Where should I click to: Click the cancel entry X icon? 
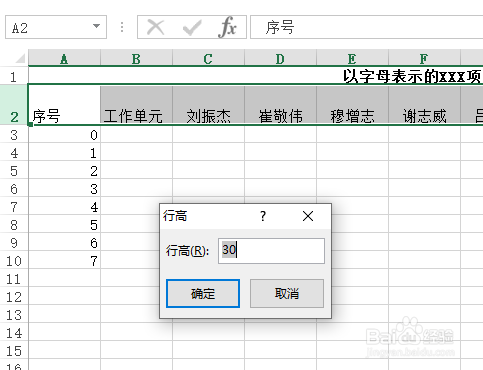(x=155, y=27)
